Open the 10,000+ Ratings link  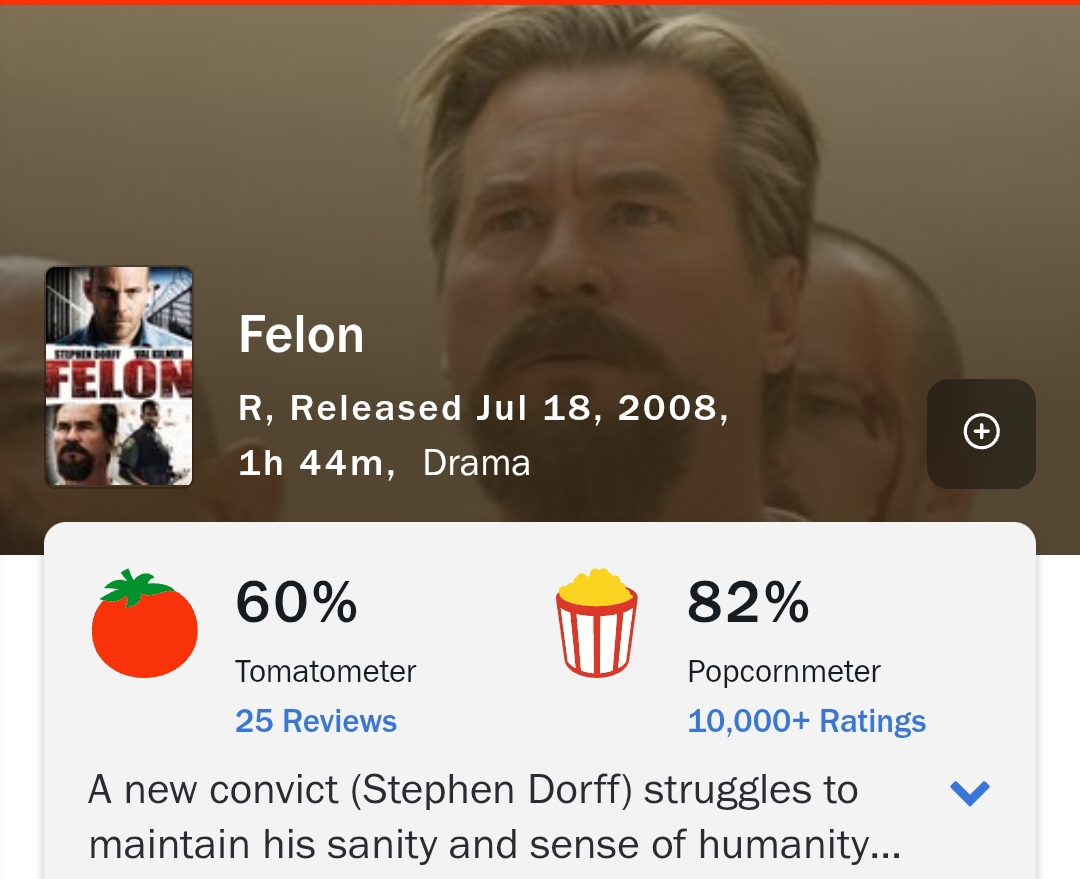point(806,721)
